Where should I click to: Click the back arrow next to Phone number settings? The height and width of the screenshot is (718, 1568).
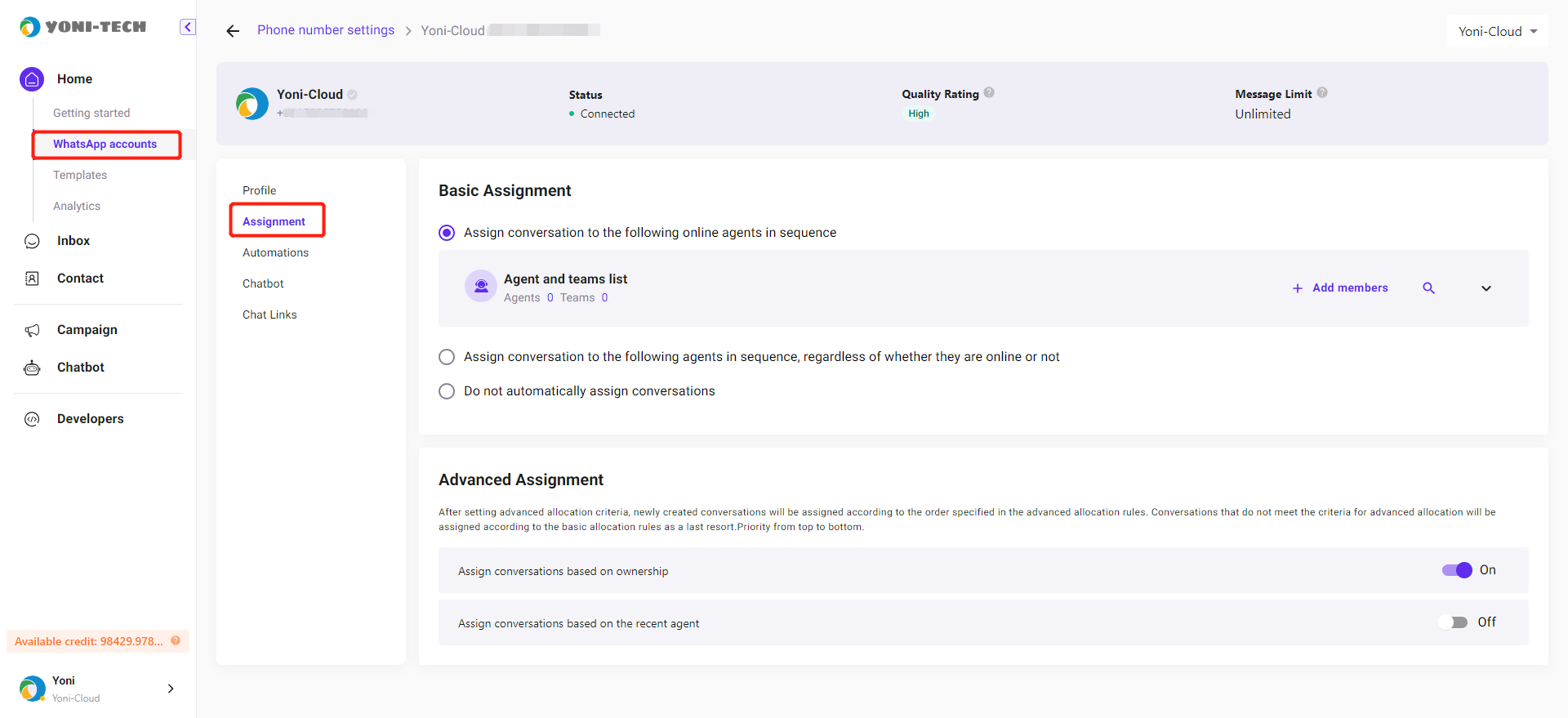(233, 31)
